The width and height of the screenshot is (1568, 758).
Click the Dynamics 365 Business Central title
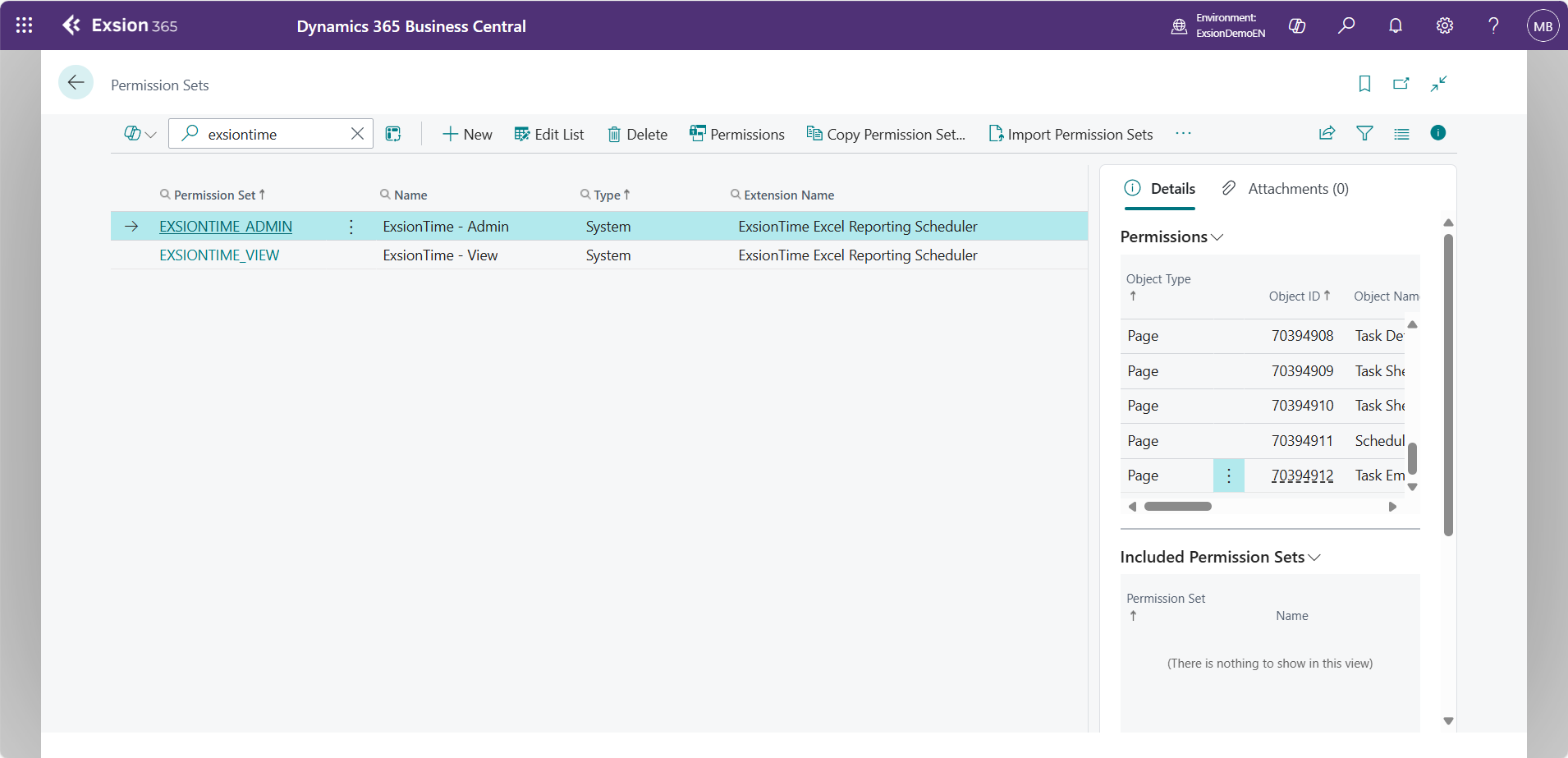pyautogui.click(x=411, y=26)
